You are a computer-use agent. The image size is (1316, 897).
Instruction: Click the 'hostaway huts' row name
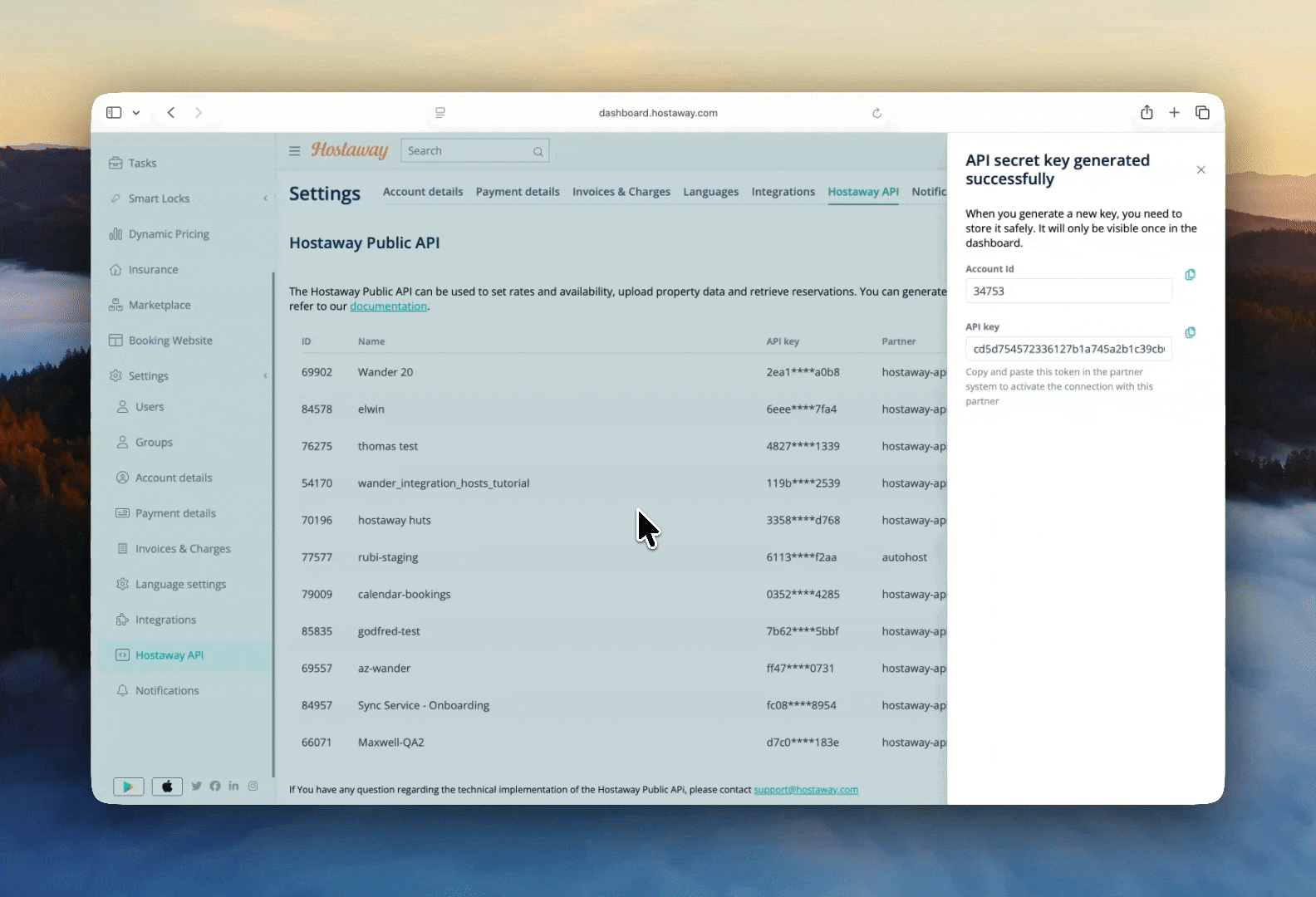(395, 521)
